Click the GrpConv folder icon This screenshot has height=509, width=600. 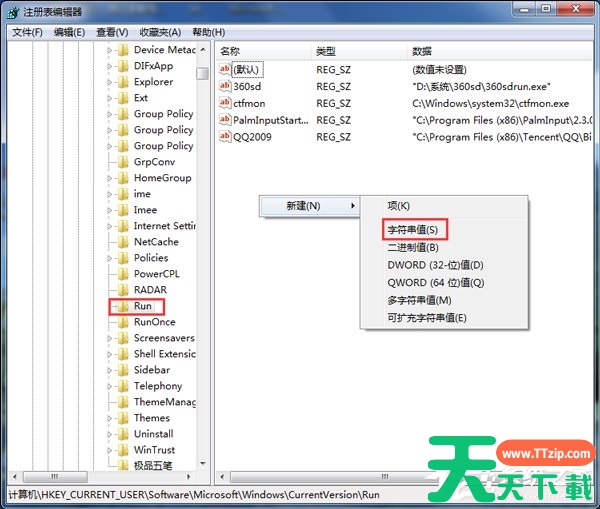coord(123,162)
